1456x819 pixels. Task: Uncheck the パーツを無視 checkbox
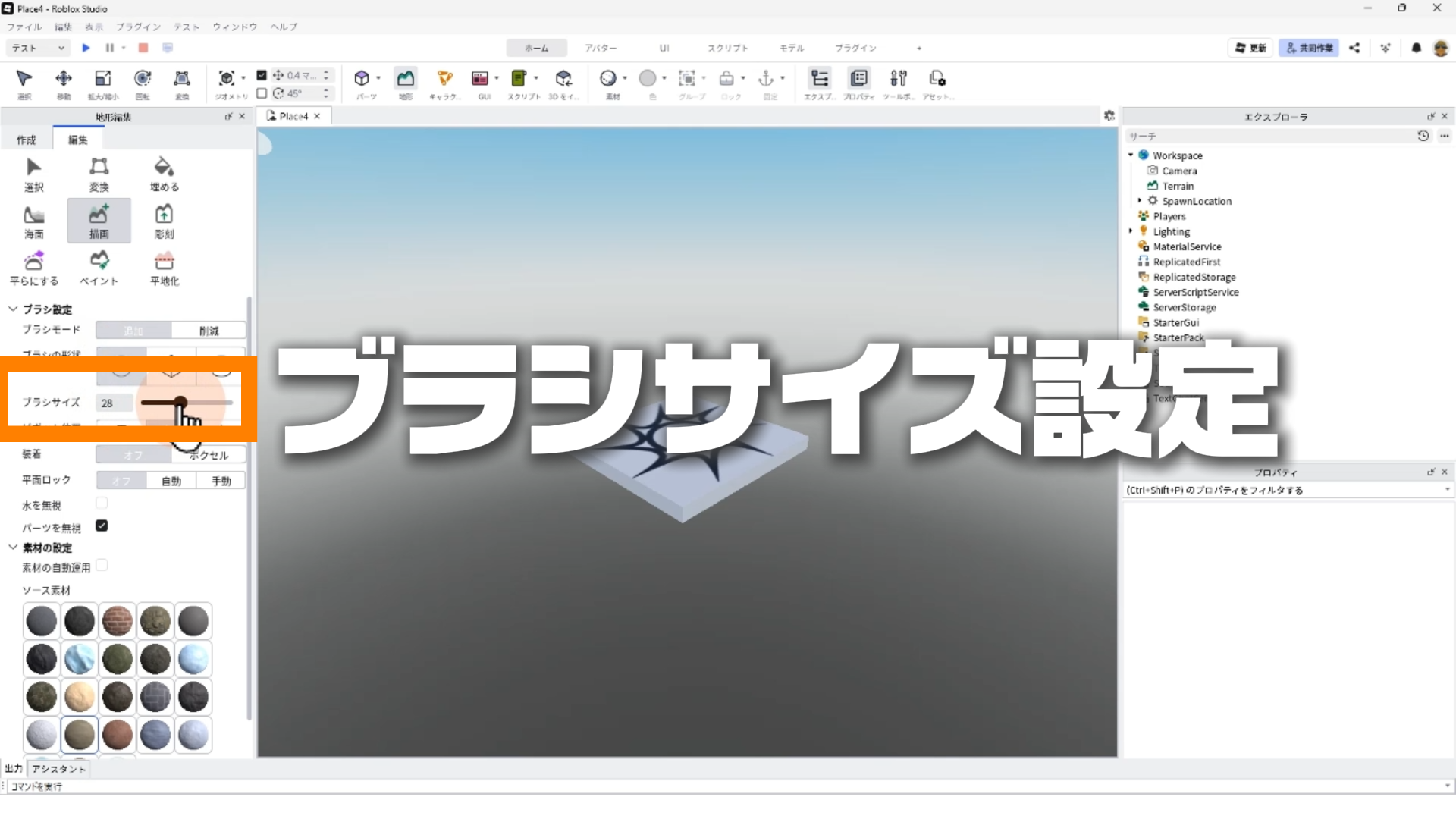click(x=102, y=526)
